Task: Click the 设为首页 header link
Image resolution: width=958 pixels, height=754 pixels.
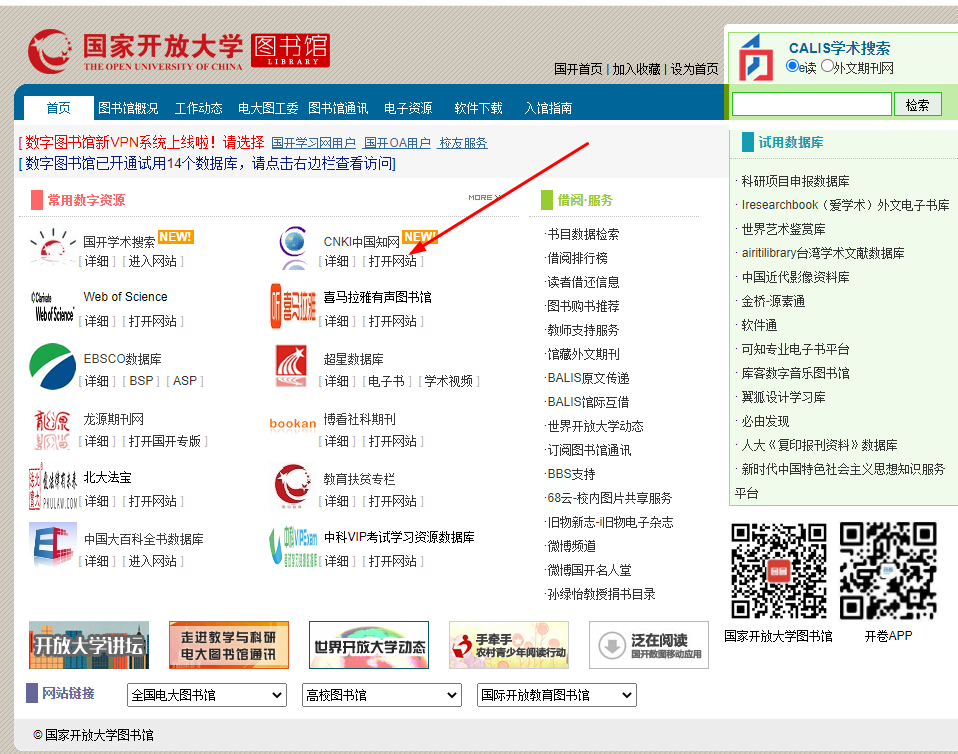Action: click(695, 69)
